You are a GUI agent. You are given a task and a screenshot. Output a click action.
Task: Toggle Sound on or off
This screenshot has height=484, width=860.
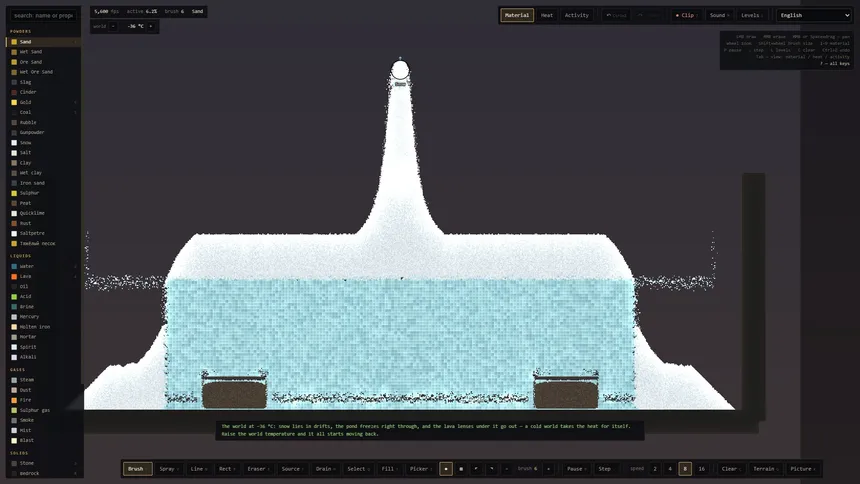tap(719, 15)
